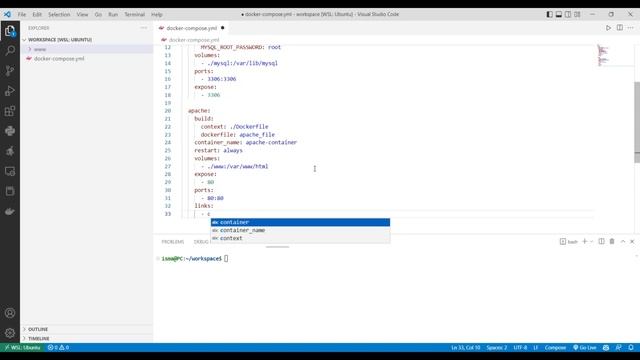Image resolution: width=640 pixels, height=360 pixels.
Task: Click the WSL: Ubuntu remote indicator
Action: pos(22,348)
